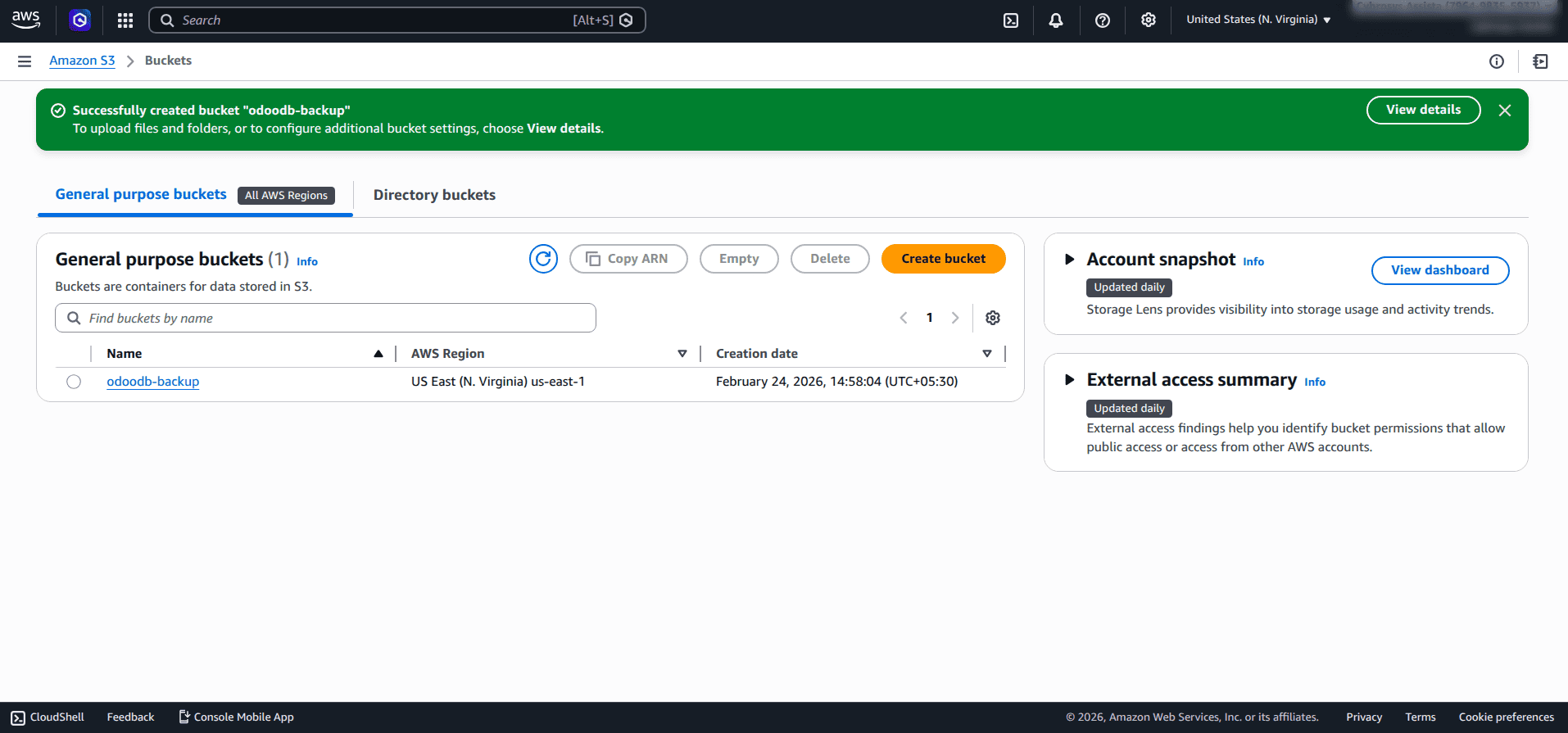Open the notifications bell icon
Viewport: 1568px width, 733px height.
pos(1056,20)
